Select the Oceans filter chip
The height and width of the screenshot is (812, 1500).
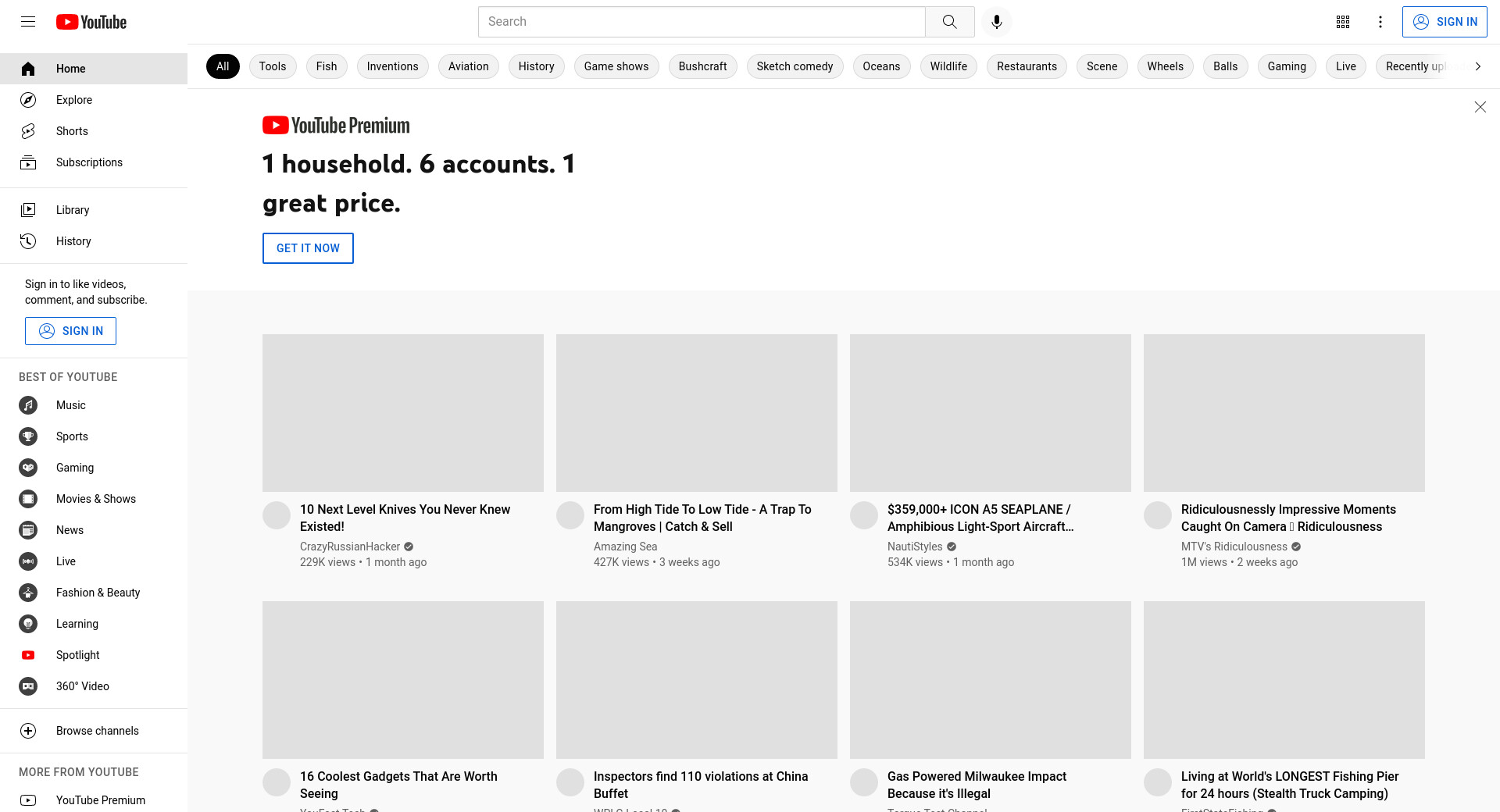pos(882,66)
